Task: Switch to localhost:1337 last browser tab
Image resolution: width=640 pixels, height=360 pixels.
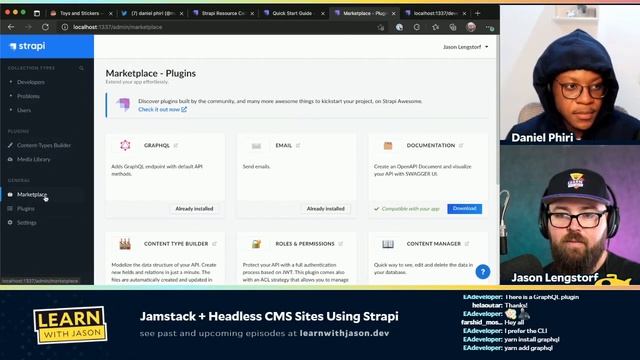Action: click(x=436, y=13)
